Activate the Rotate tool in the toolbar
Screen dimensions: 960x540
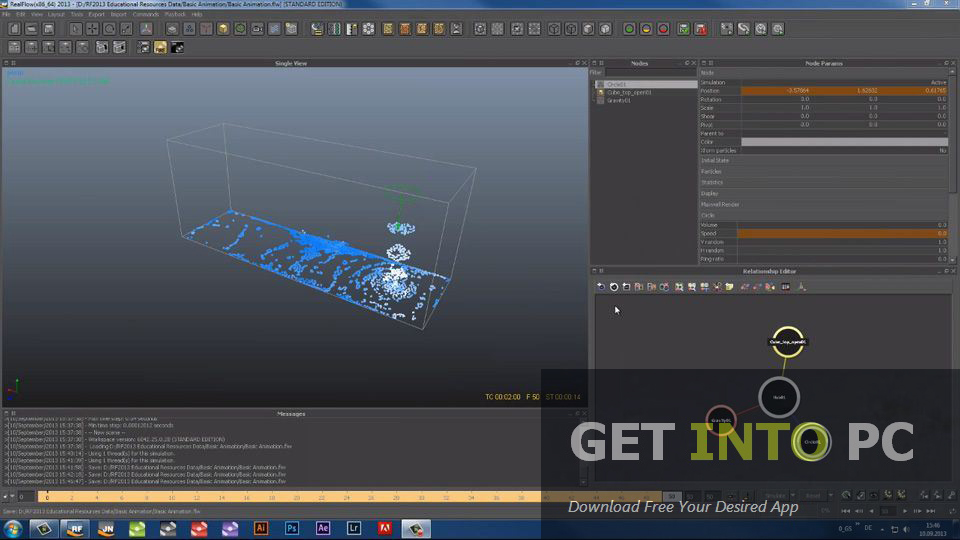click(109, 29)
